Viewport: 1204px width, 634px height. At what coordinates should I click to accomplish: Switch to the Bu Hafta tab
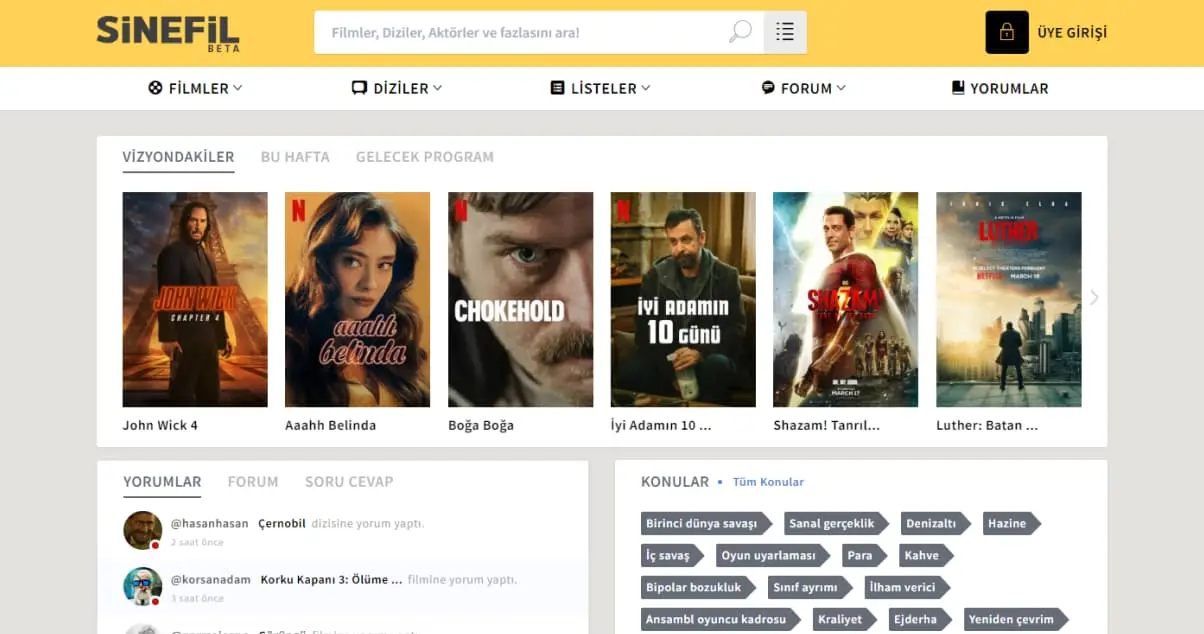[x=295, y=157]
